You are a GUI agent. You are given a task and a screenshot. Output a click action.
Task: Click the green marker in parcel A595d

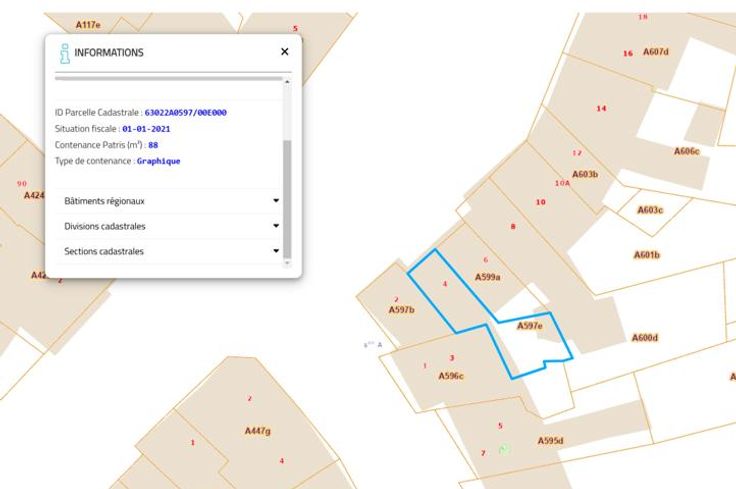[505, 449]
